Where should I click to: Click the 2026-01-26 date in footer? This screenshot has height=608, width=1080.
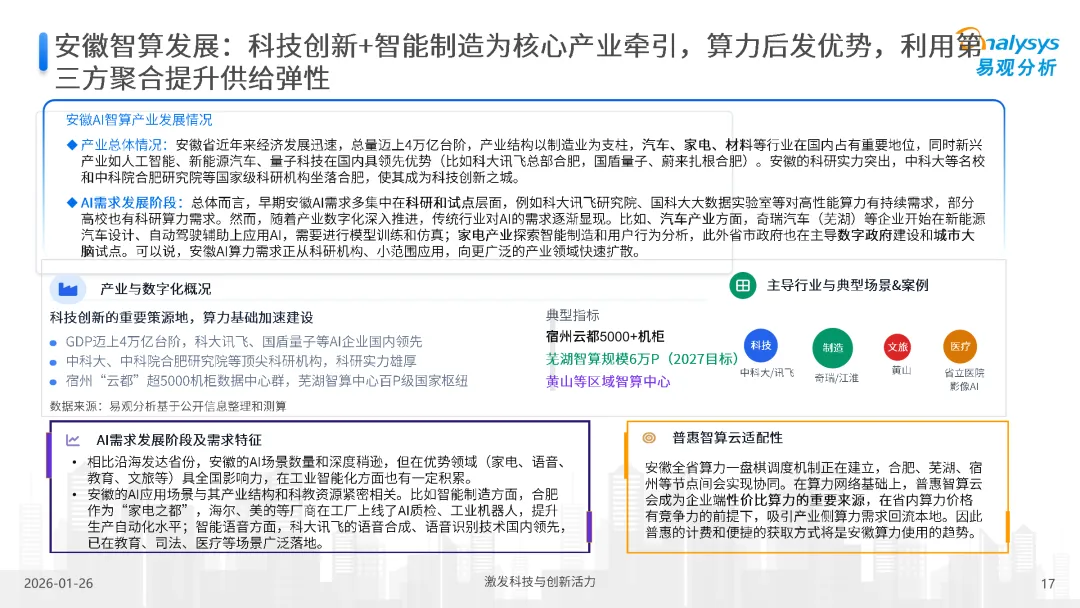click(59, 583)
